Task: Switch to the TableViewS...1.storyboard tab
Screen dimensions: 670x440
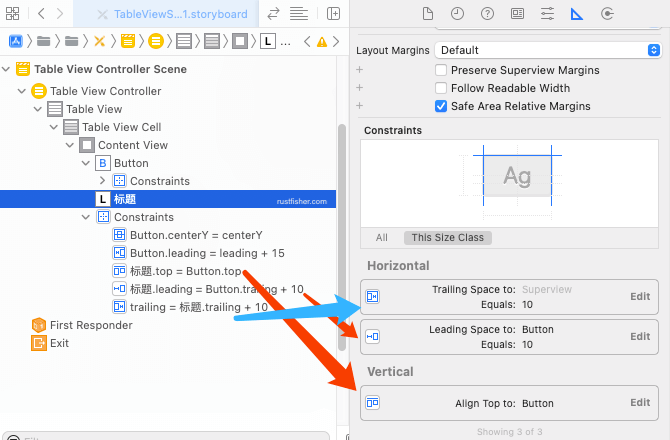Action: coord(180,14)
